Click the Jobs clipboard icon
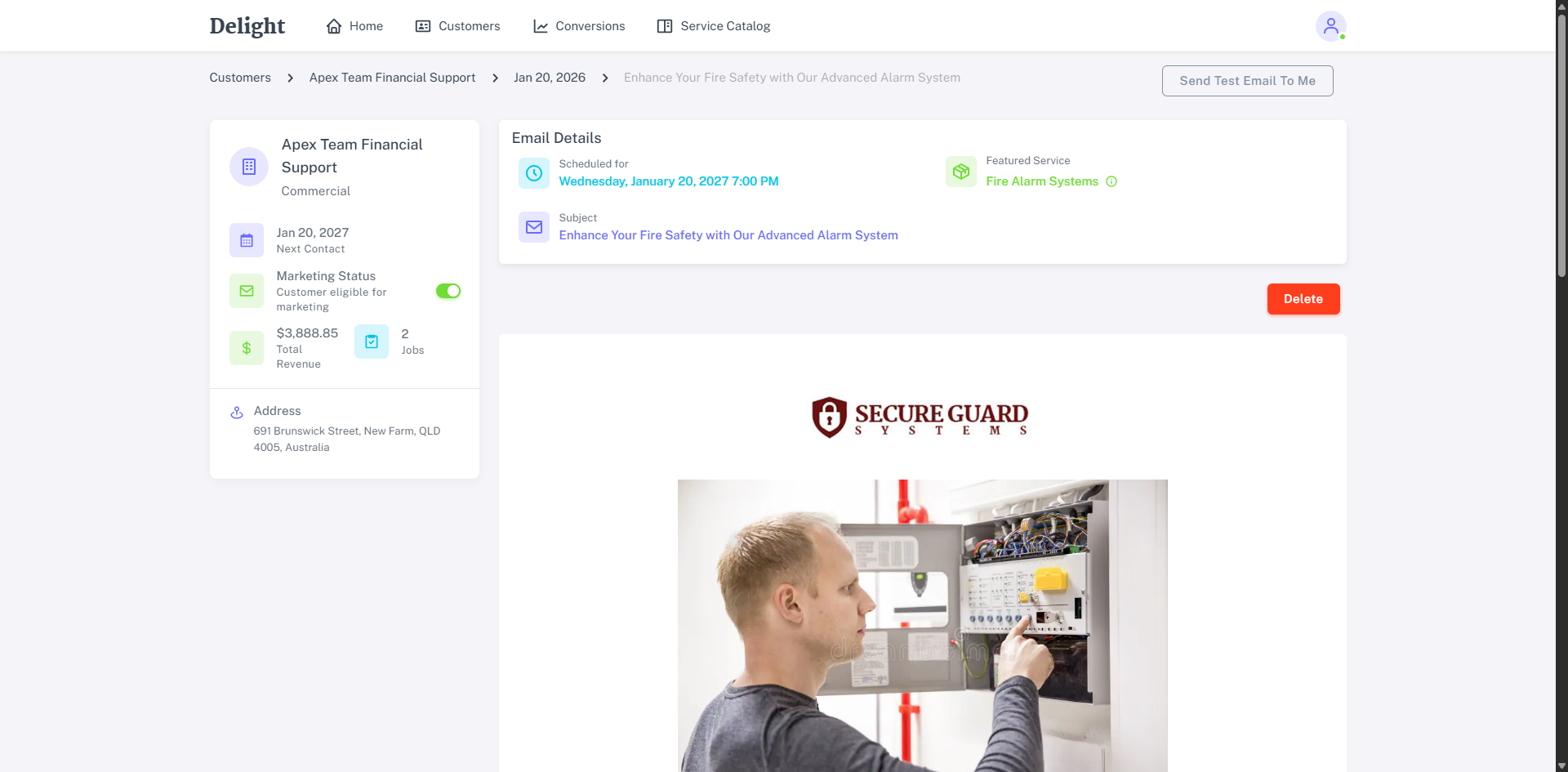This screenshot has height=772, width=1568. (x=372, y=341)
